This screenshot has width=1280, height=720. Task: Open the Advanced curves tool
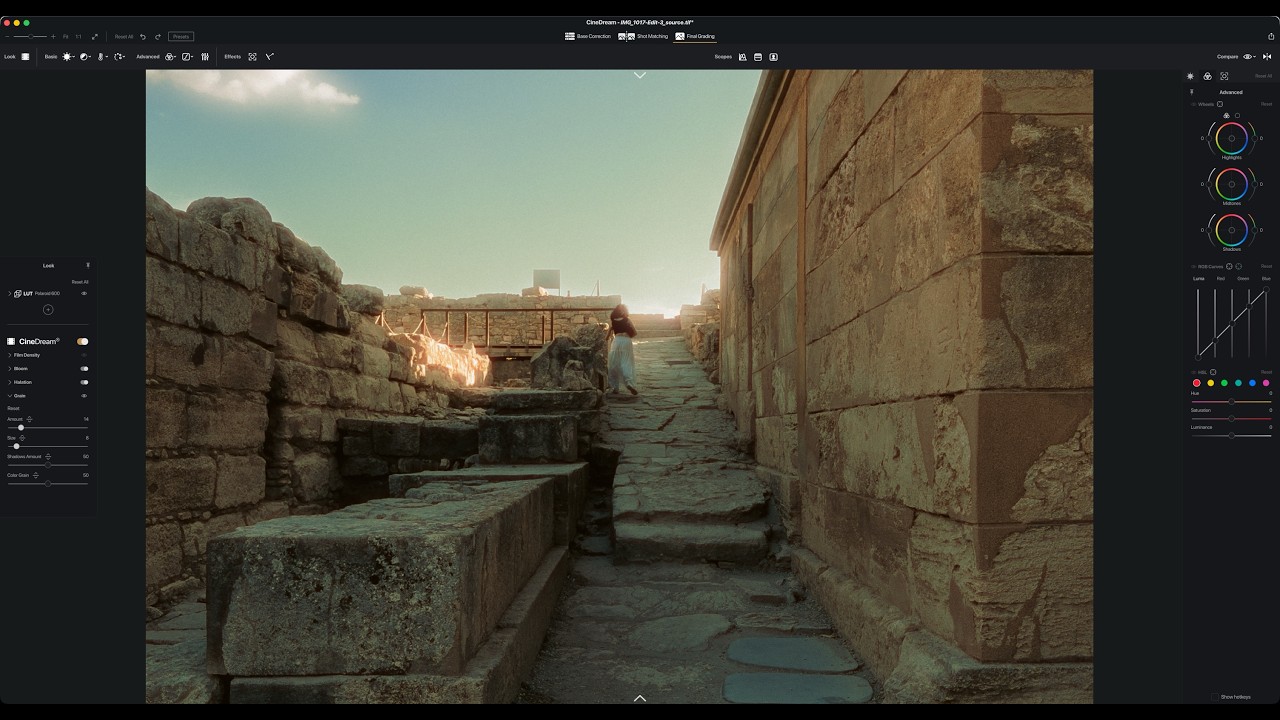pyautogui.click(x=187, y=57)
